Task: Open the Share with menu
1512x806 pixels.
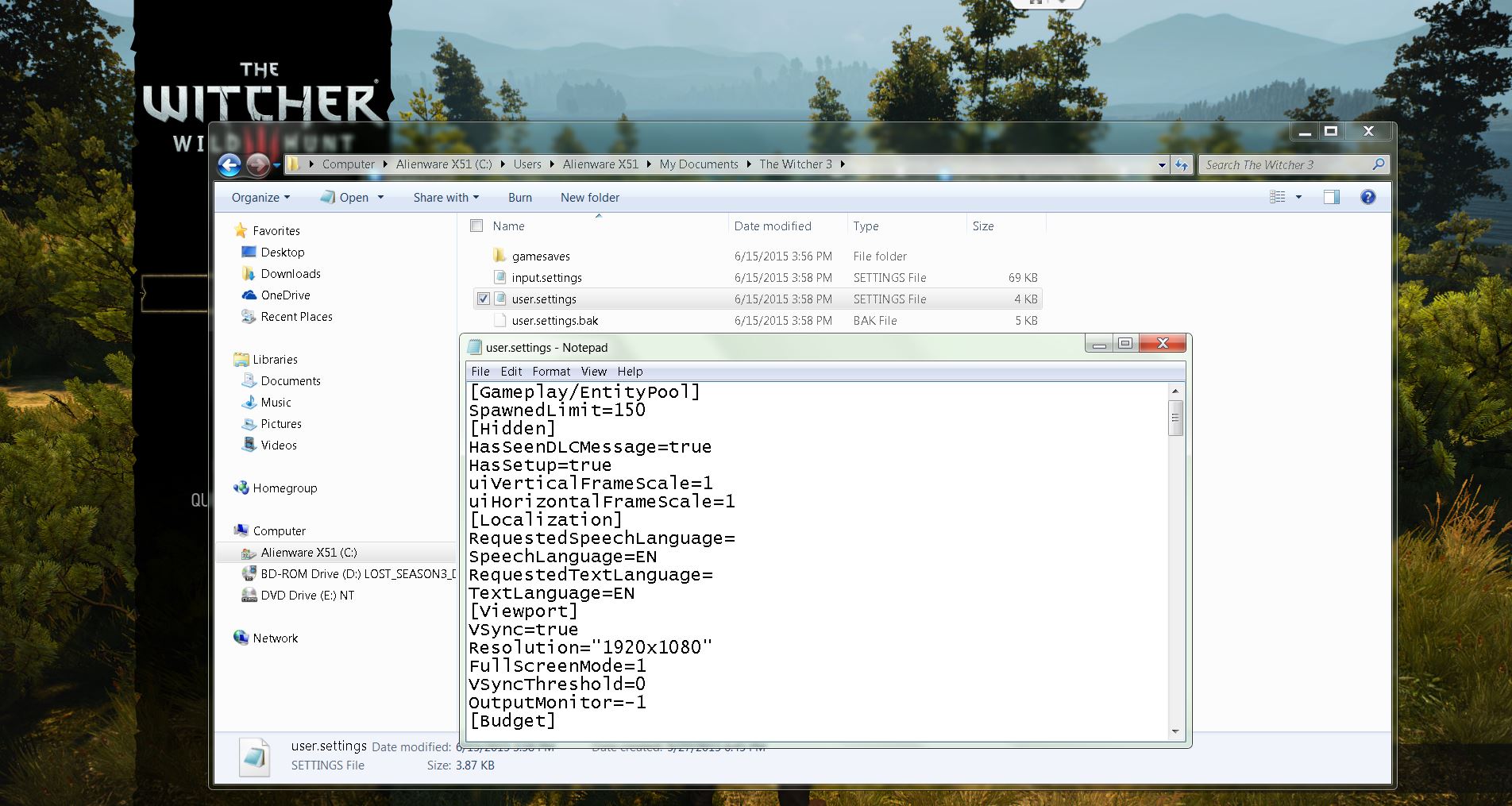Action: pyautogui.click(x=445, y=198)
